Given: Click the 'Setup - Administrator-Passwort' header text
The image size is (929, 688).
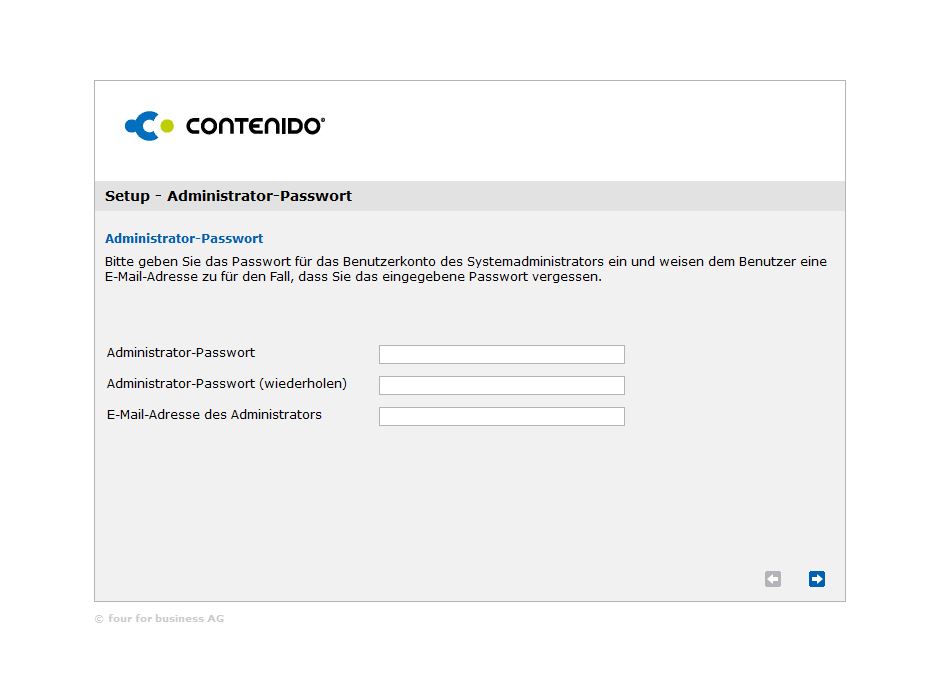Looking at the screenshot, I should click(228, 196).
